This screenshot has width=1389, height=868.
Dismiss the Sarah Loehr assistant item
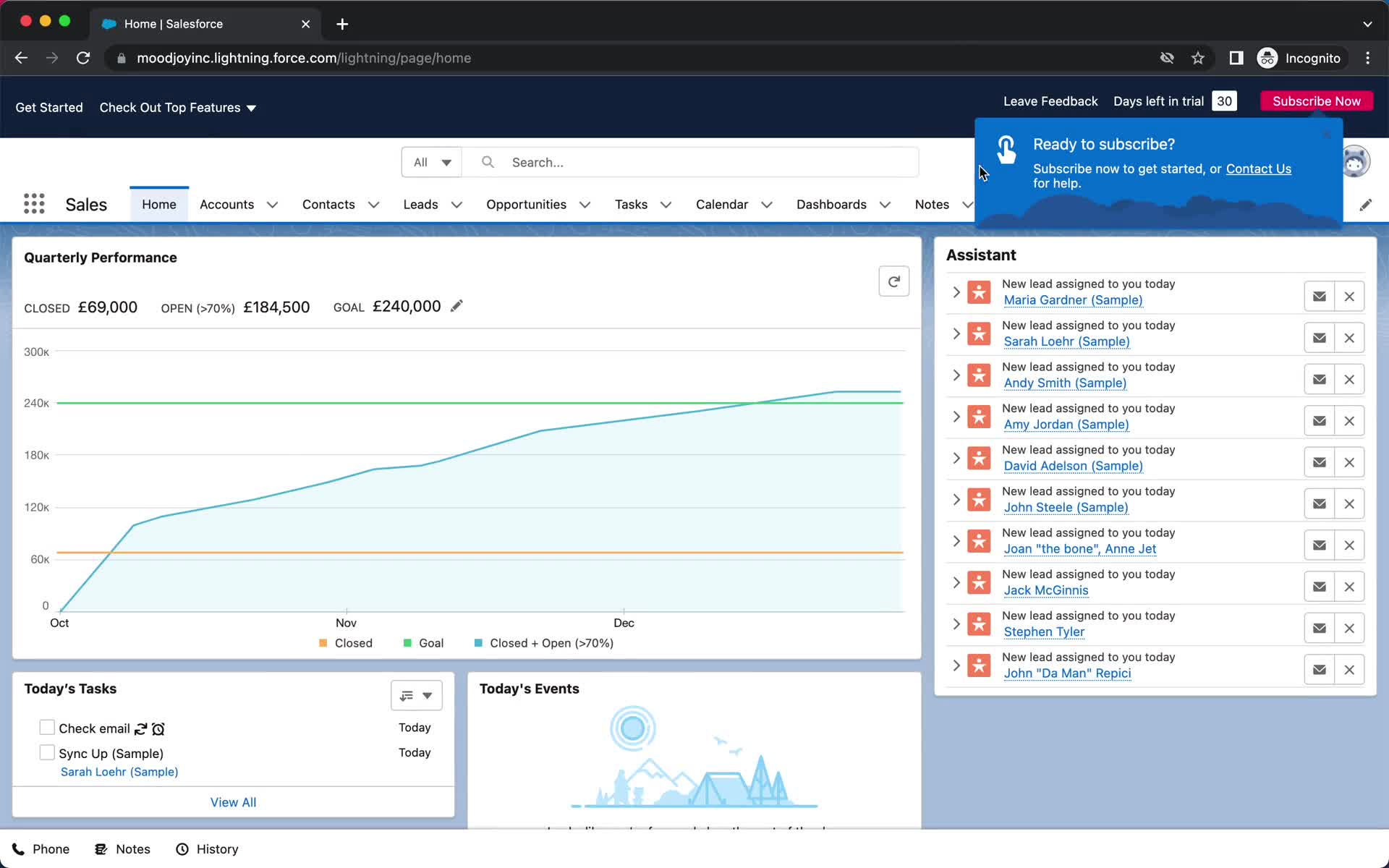point(1349,338)
